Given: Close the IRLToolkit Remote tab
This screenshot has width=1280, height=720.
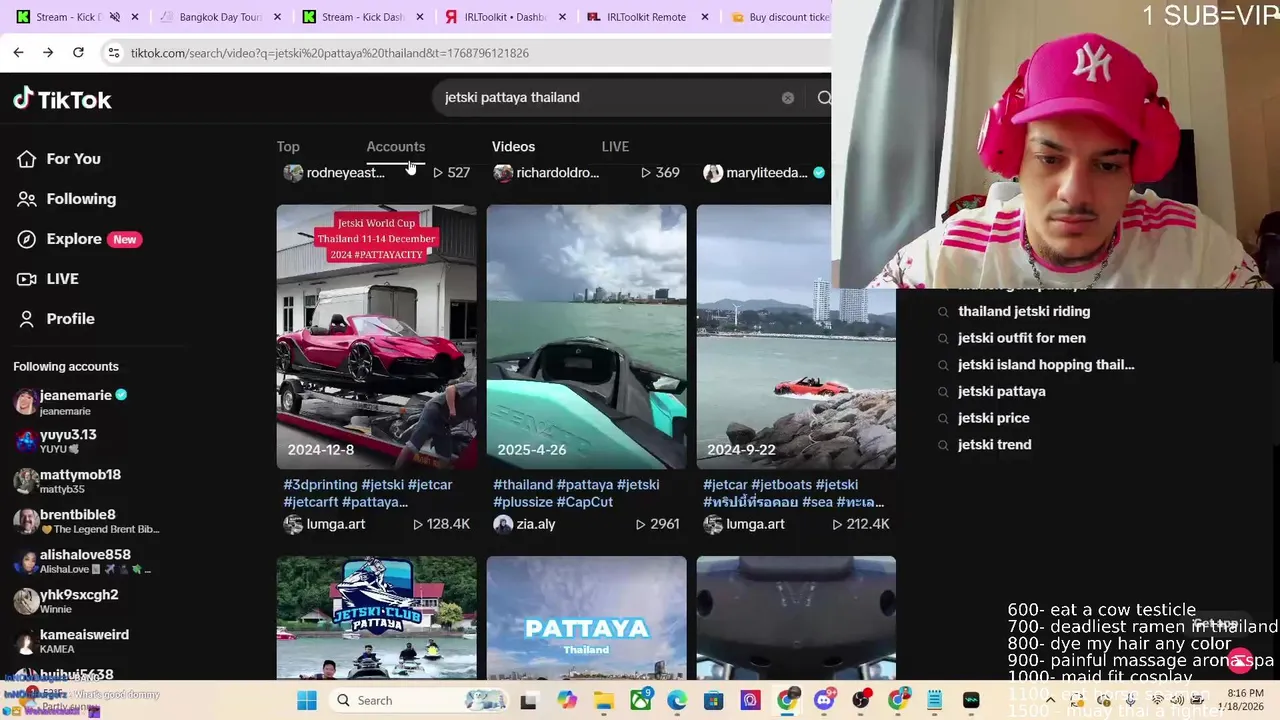Looking at the screenshot, I should (x=705, y=17).
